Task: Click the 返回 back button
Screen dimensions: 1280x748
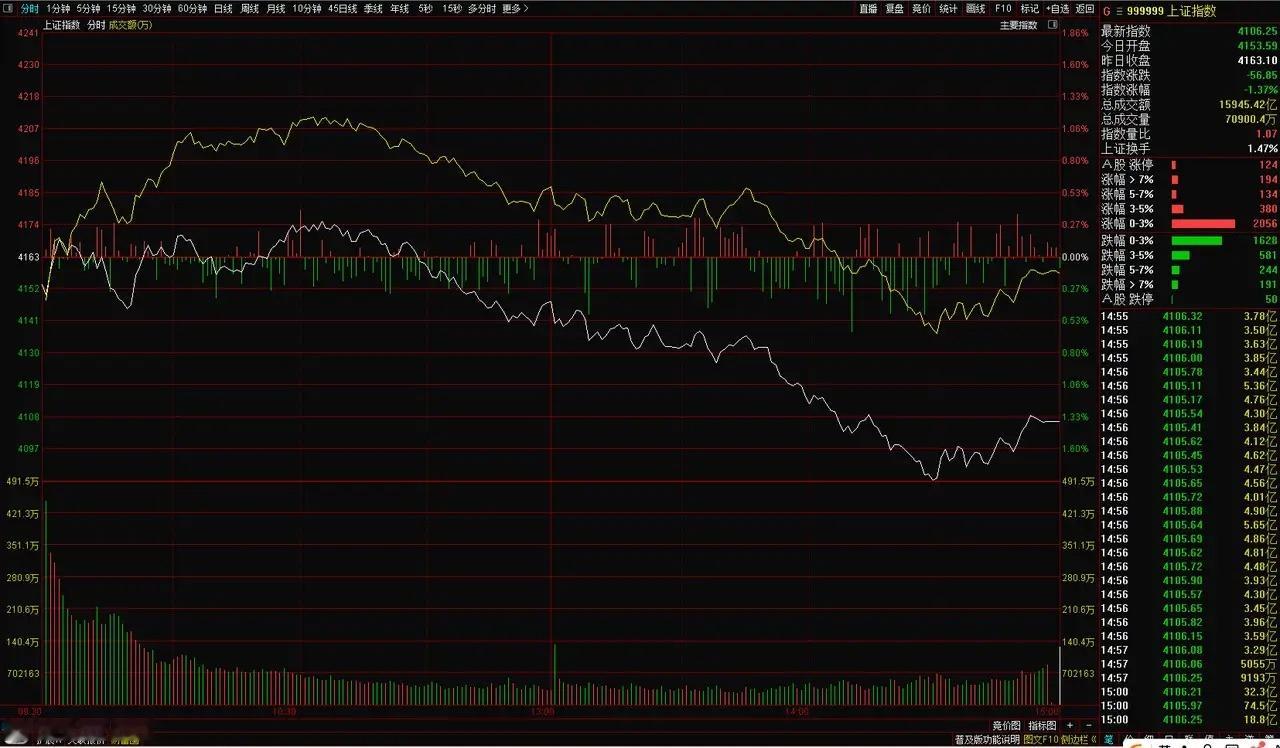Action: coord(1084,8)
